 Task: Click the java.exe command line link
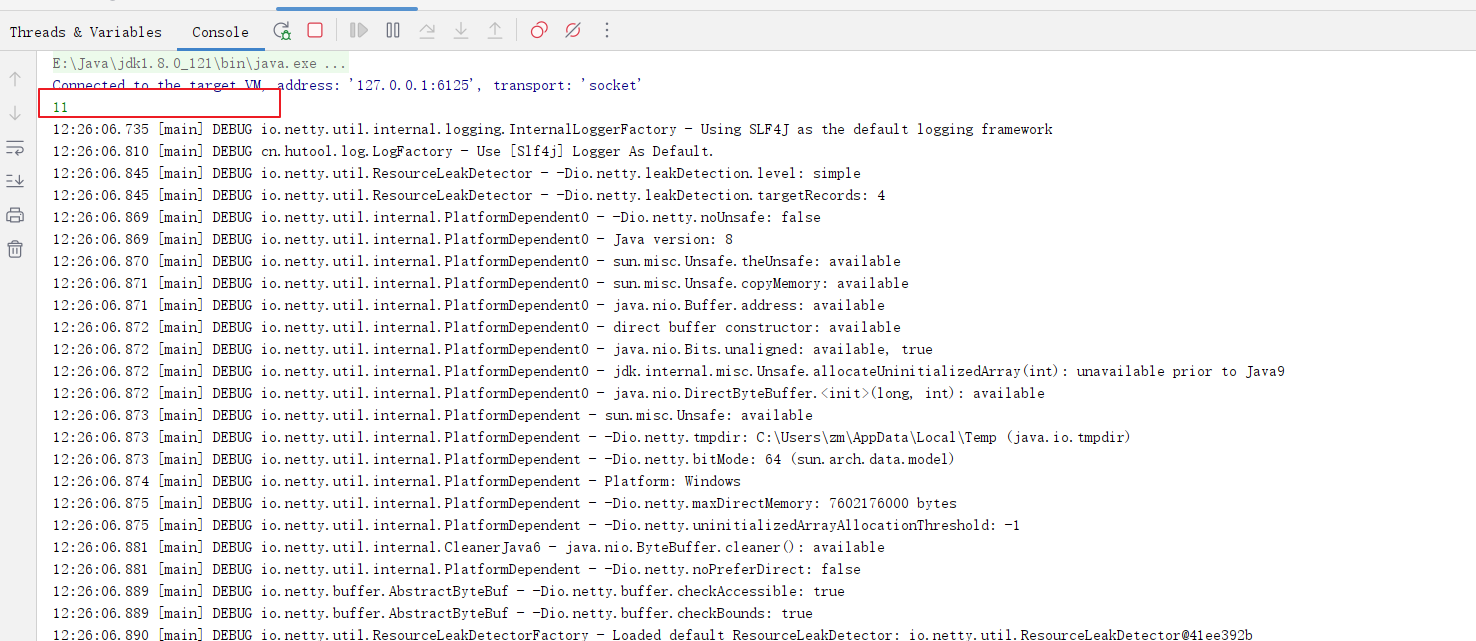tap(199, 63)
